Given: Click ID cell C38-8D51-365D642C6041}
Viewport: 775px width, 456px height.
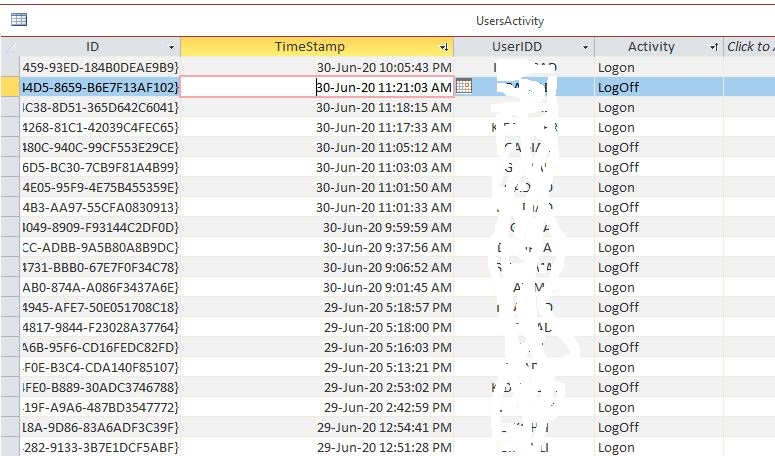Looking at the screenshot, I should coord(100,107).
